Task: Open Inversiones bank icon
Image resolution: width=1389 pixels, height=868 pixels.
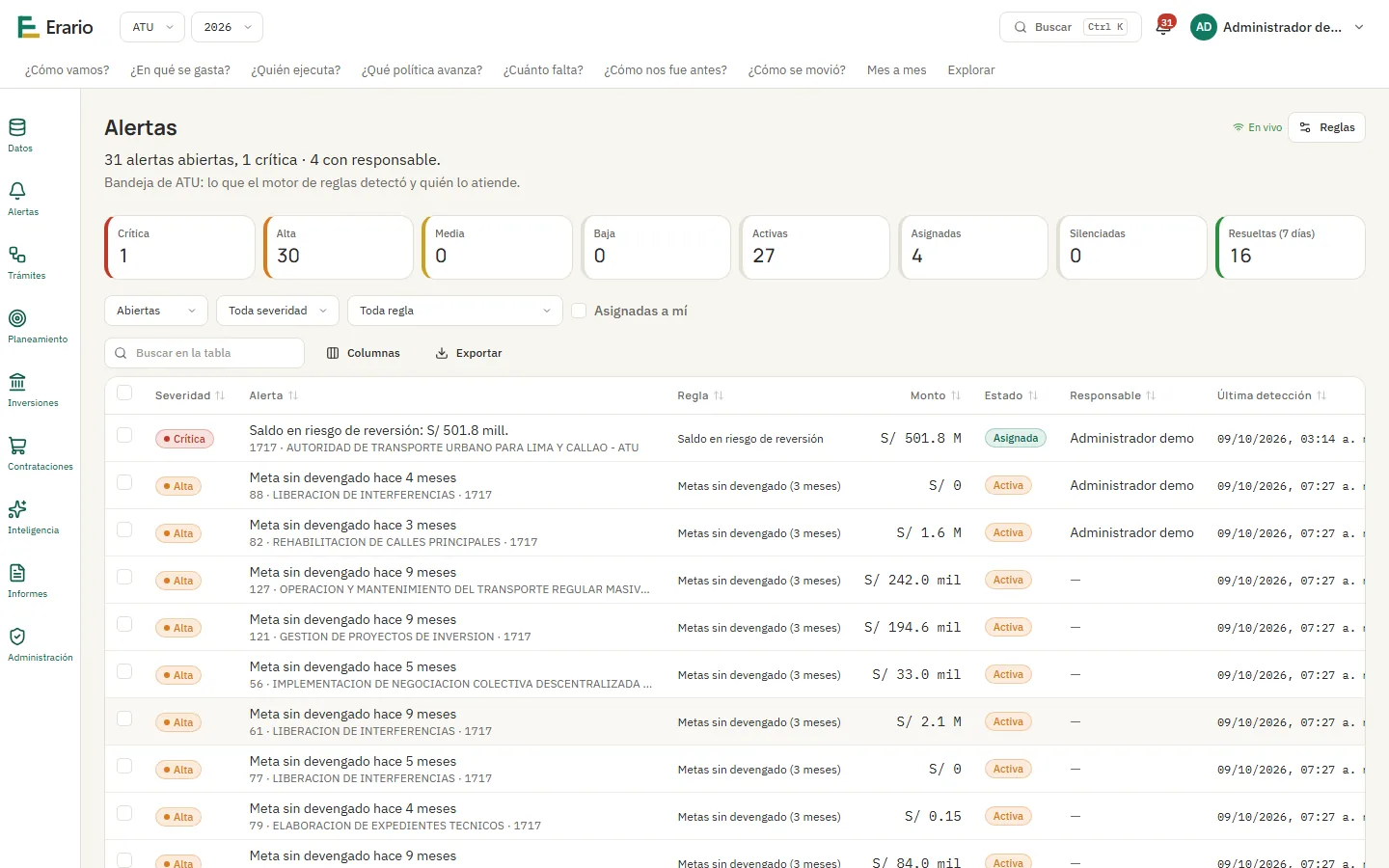Action: [33, 390]
